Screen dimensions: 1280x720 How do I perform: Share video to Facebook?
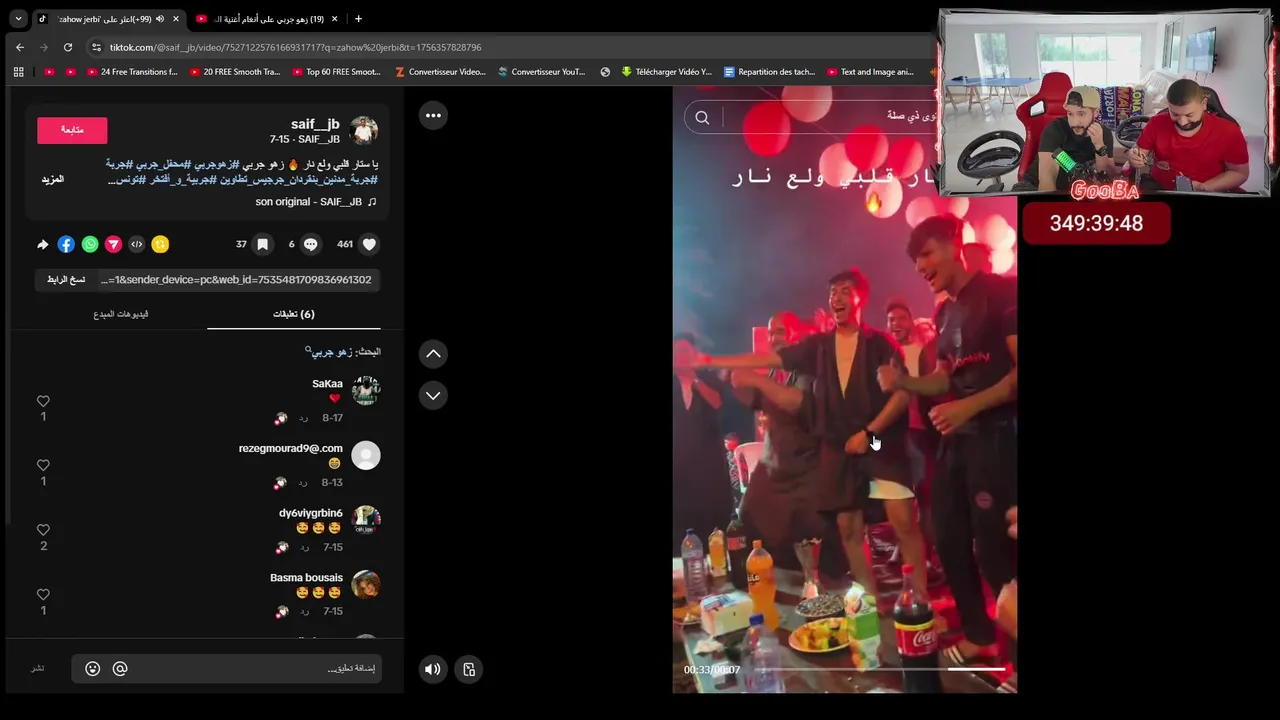(66, 244)
